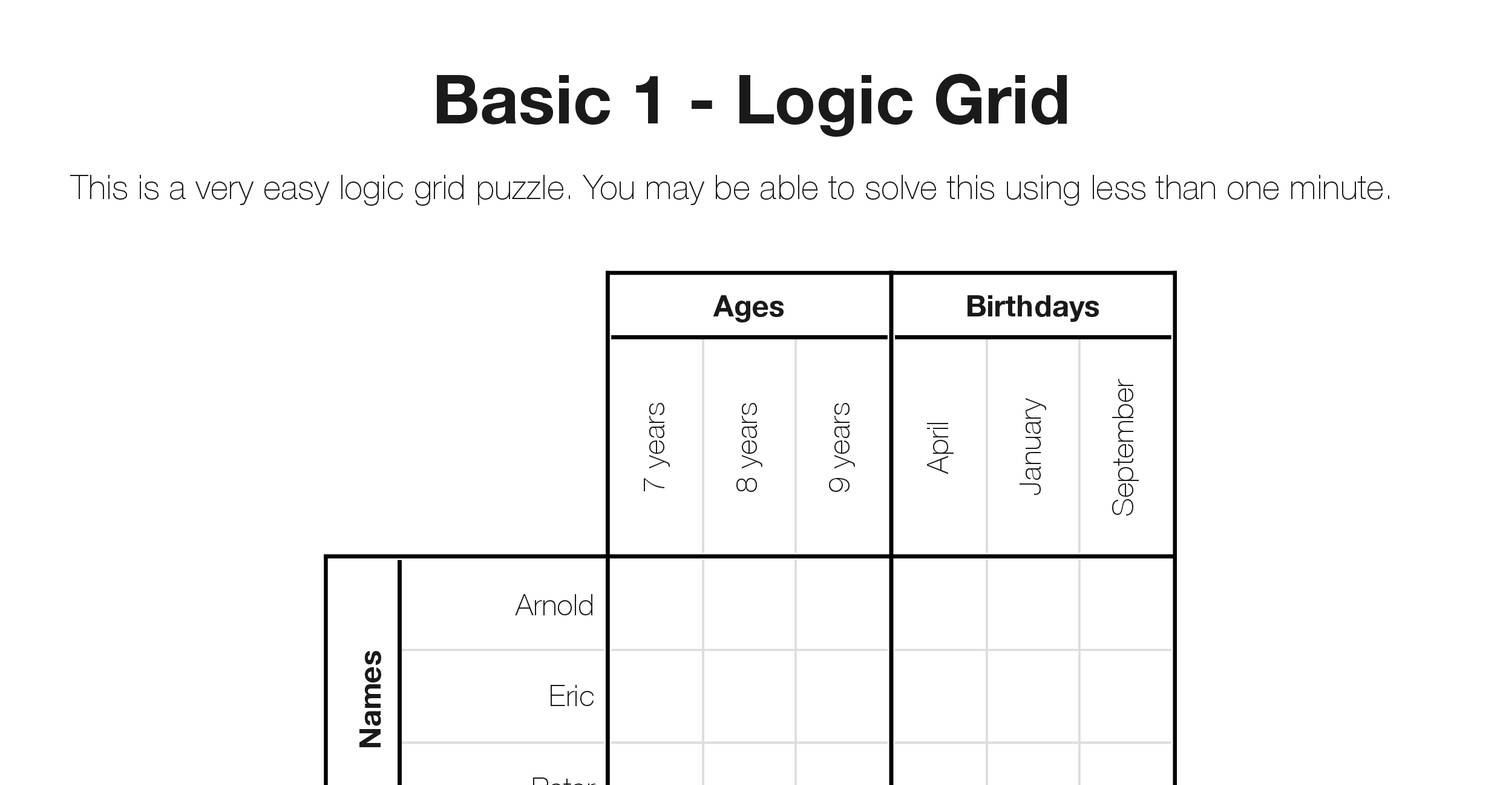The height and width of the screenshot is (785, 1500).
Task: Click the Basic 1 - Logic Grid title
Action: point(751,101)
